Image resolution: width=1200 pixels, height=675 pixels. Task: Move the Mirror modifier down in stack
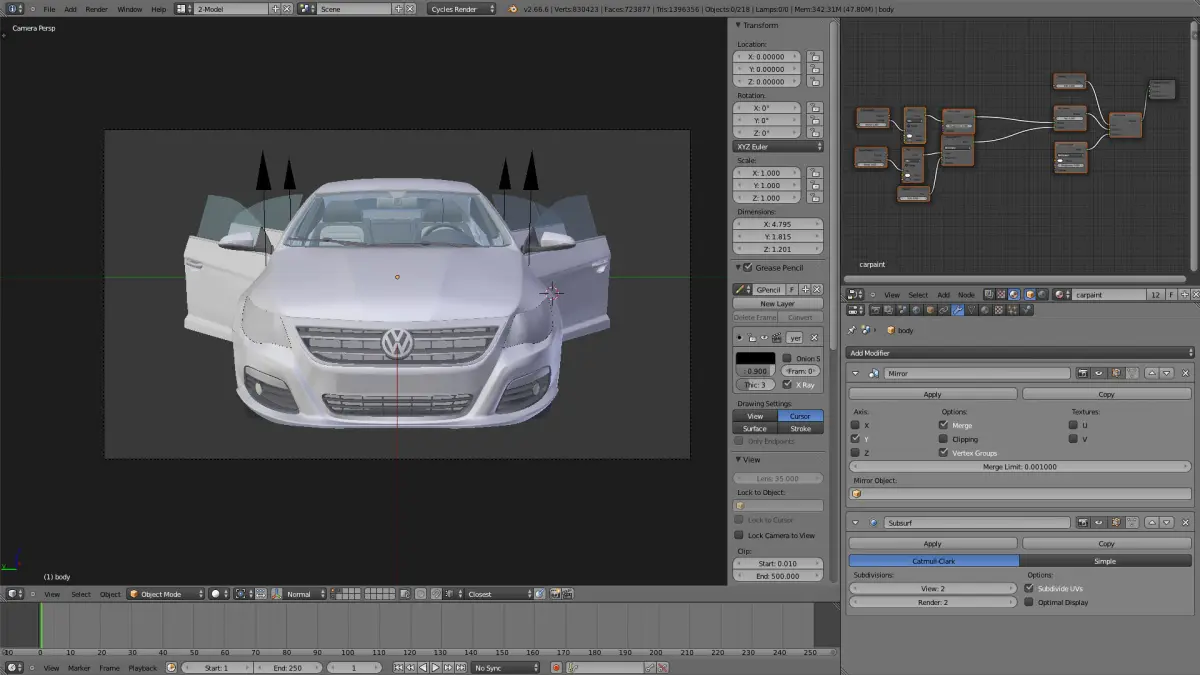[1166, 373]
